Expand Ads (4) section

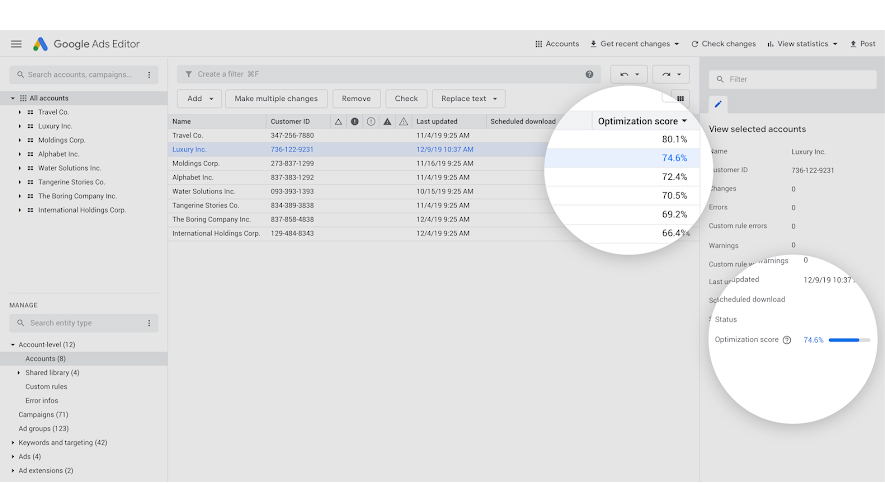12,457
